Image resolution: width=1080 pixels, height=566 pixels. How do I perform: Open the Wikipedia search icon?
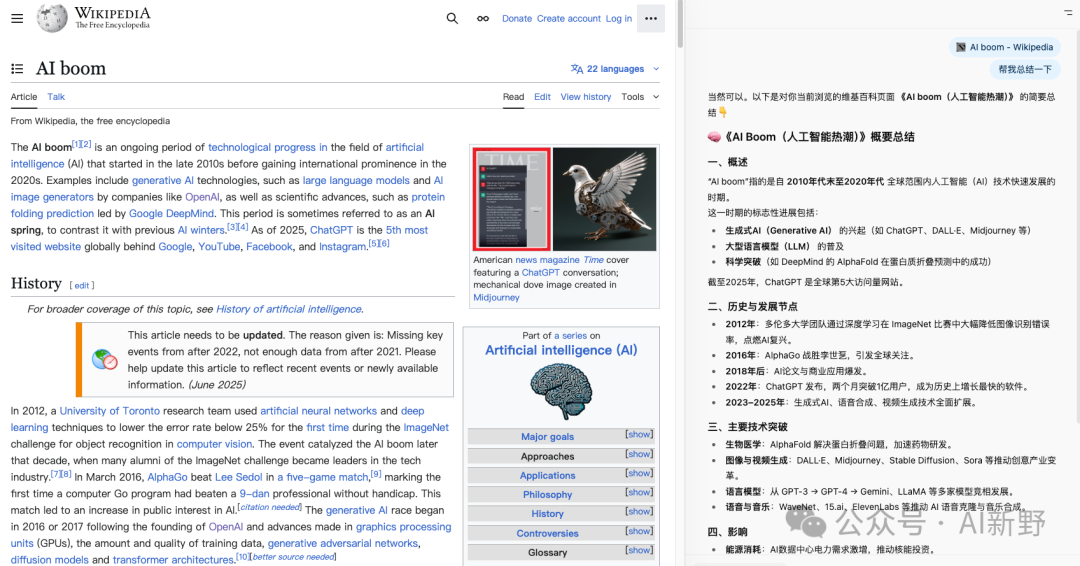tap(452, 19)
